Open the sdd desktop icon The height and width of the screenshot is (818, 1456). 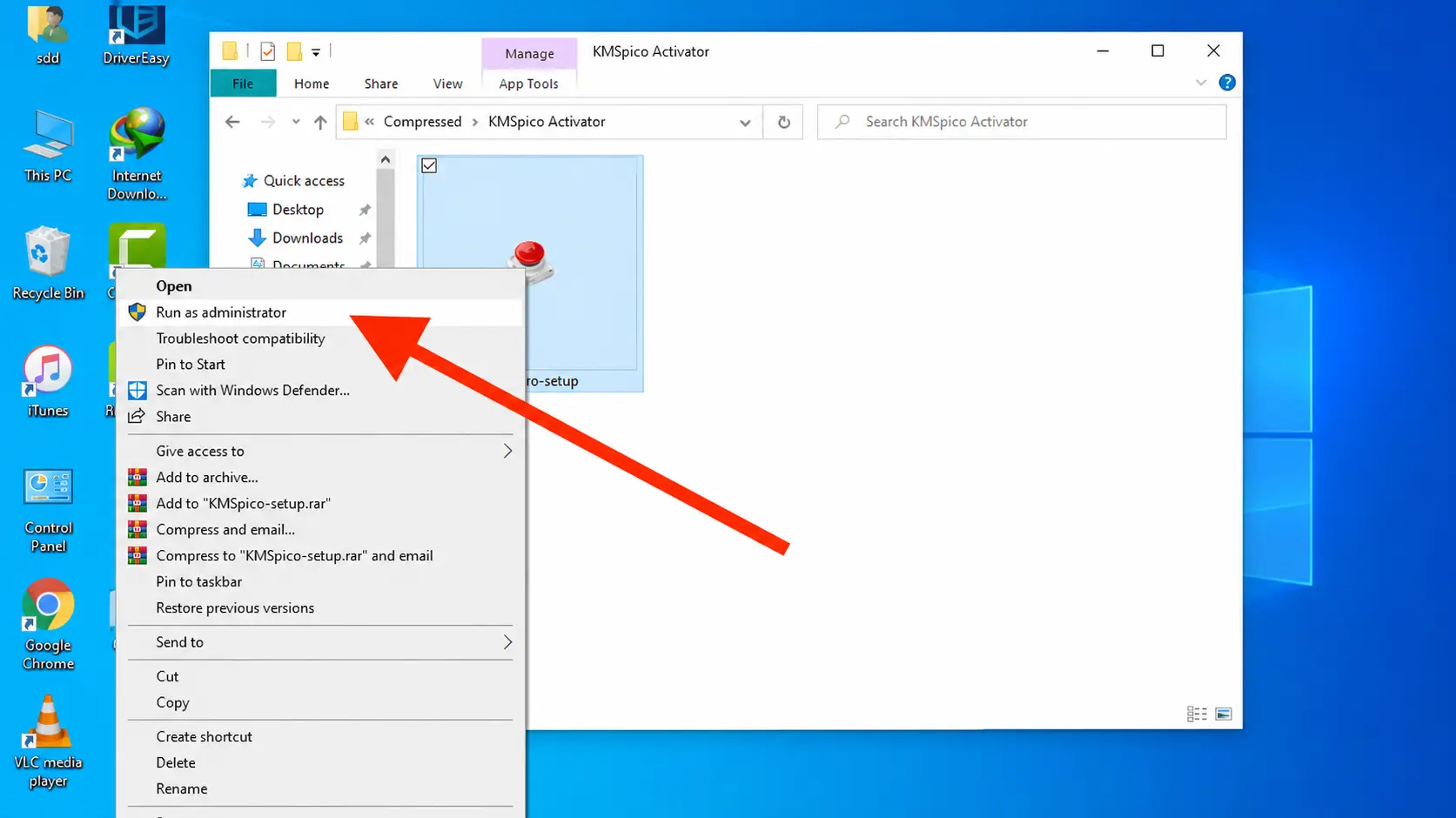point(48,35)
